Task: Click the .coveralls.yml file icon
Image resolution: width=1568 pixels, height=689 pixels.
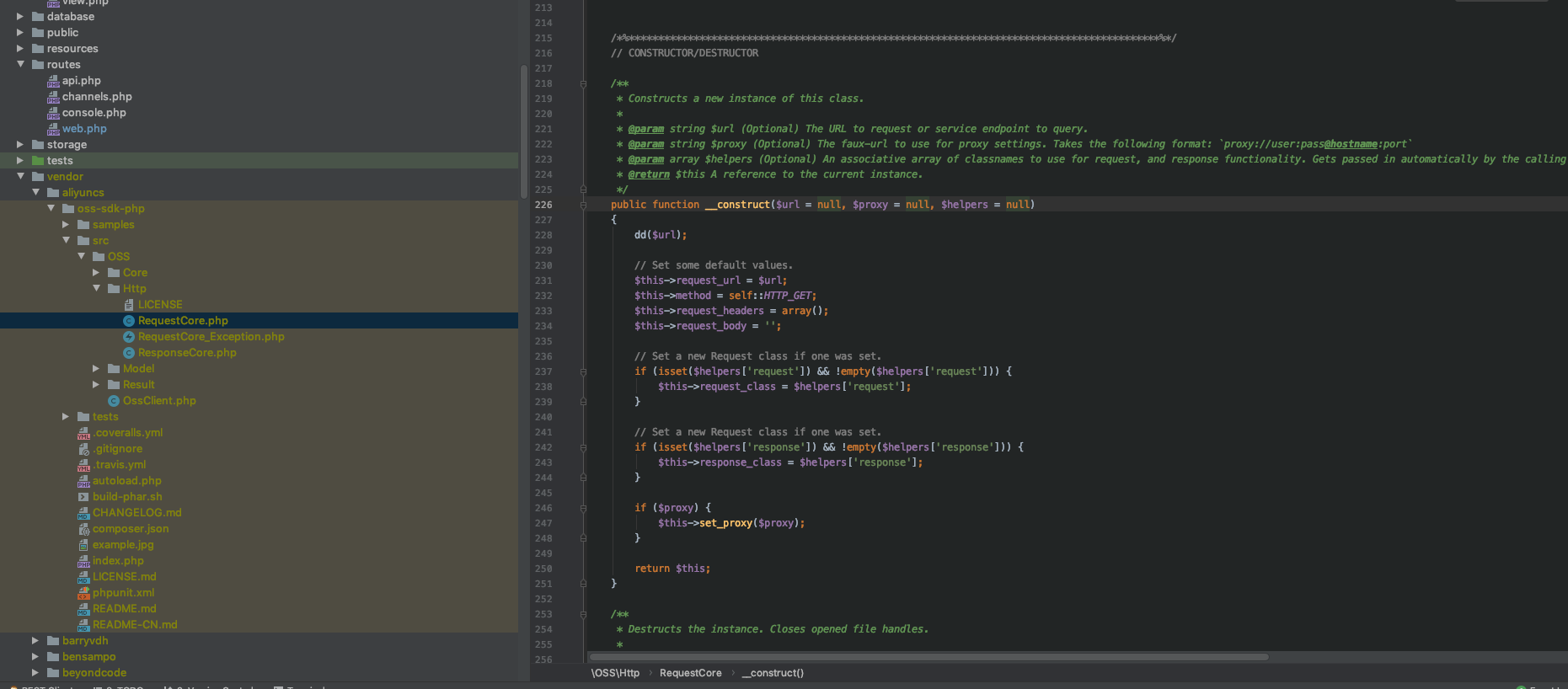Action: coord(83,433)
